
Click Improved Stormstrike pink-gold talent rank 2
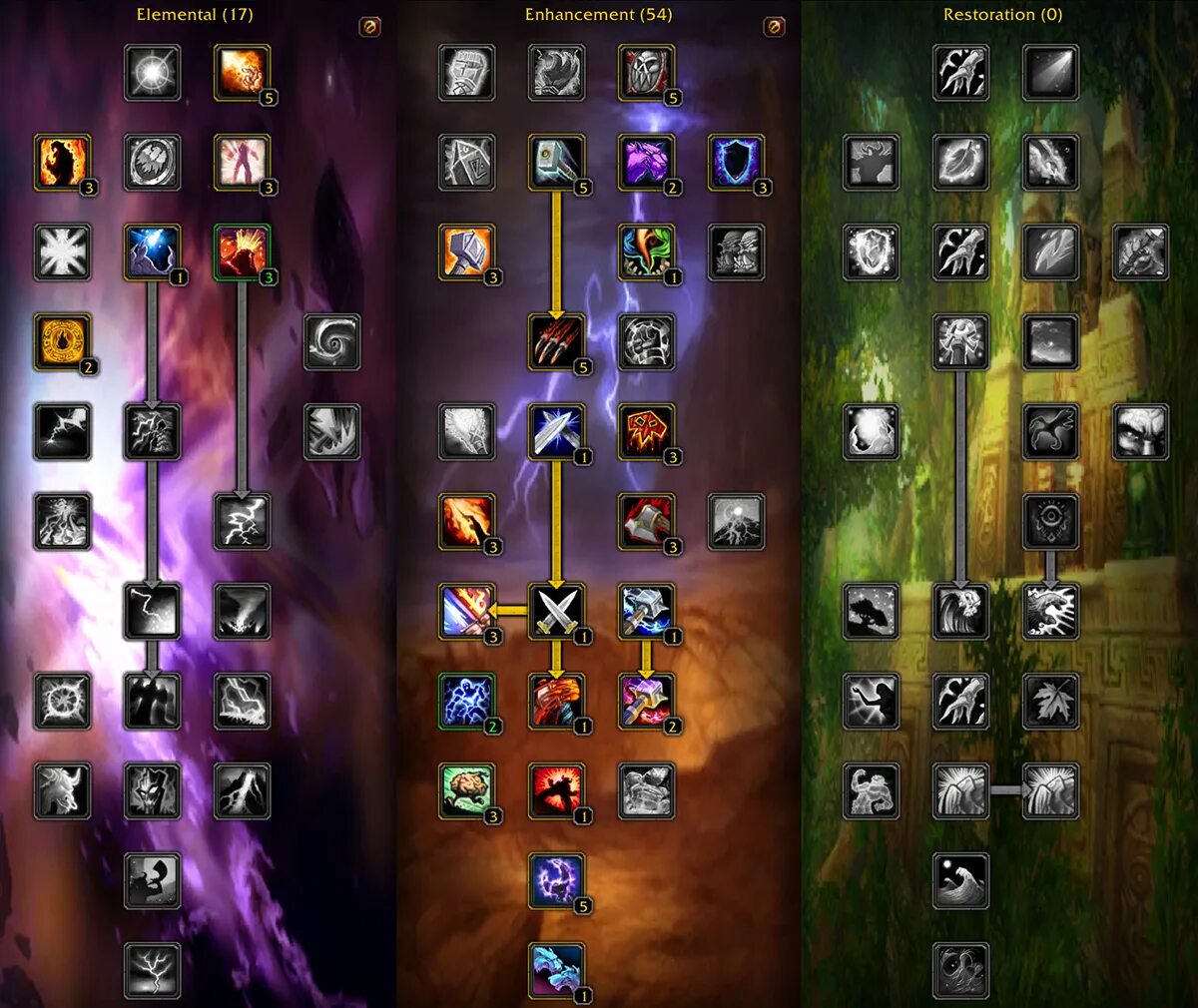647,702
